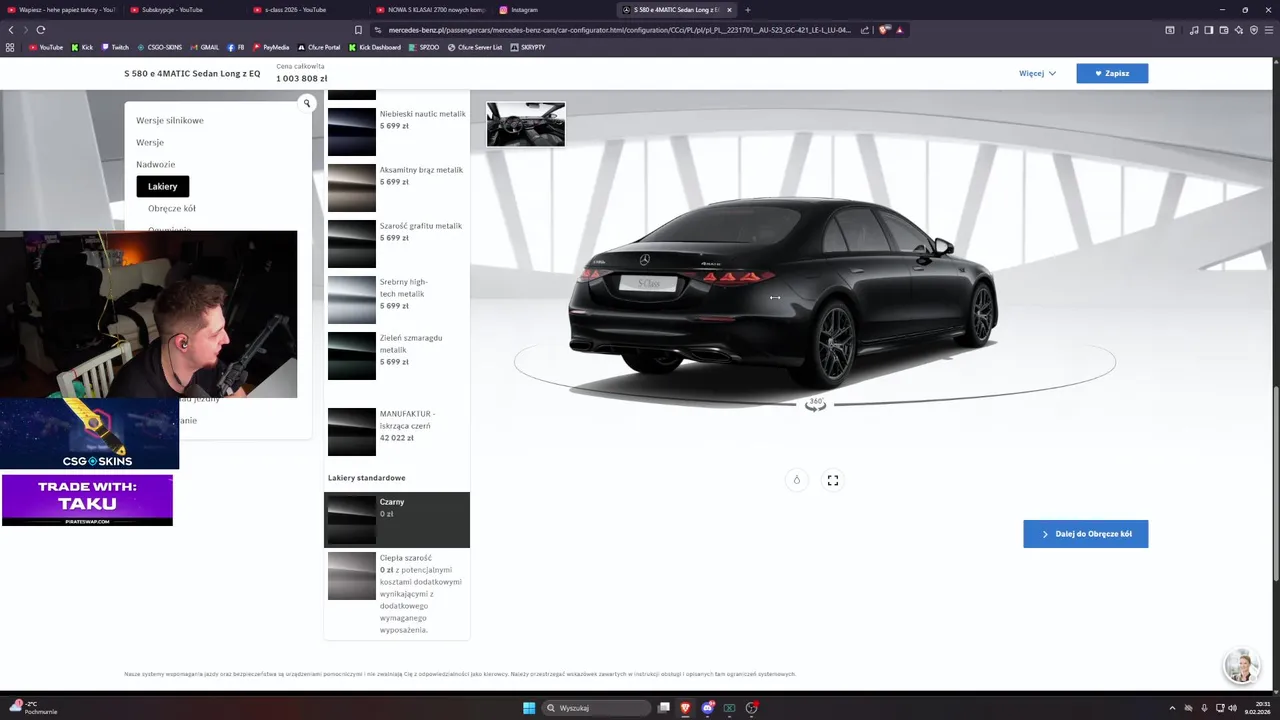
Task: Show hidden system tray icons
Action: tap(1174, 708)
